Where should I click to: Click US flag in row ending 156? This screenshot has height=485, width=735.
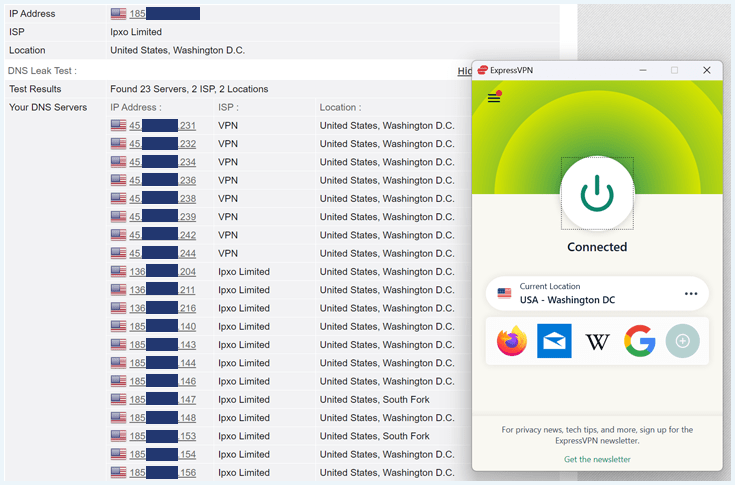pos(118,473)
